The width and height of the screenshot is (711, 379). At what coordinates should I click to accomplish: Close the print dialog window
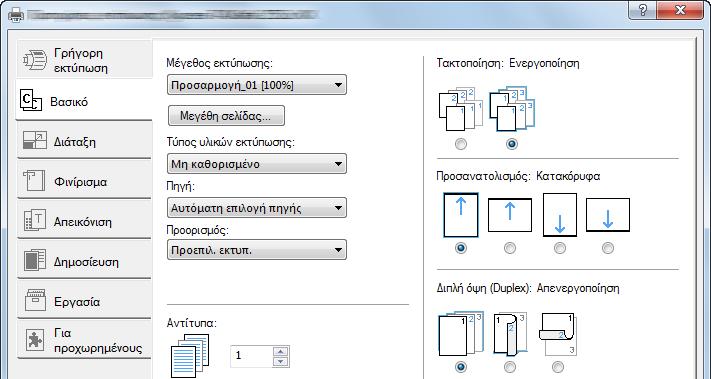point(679,10)
